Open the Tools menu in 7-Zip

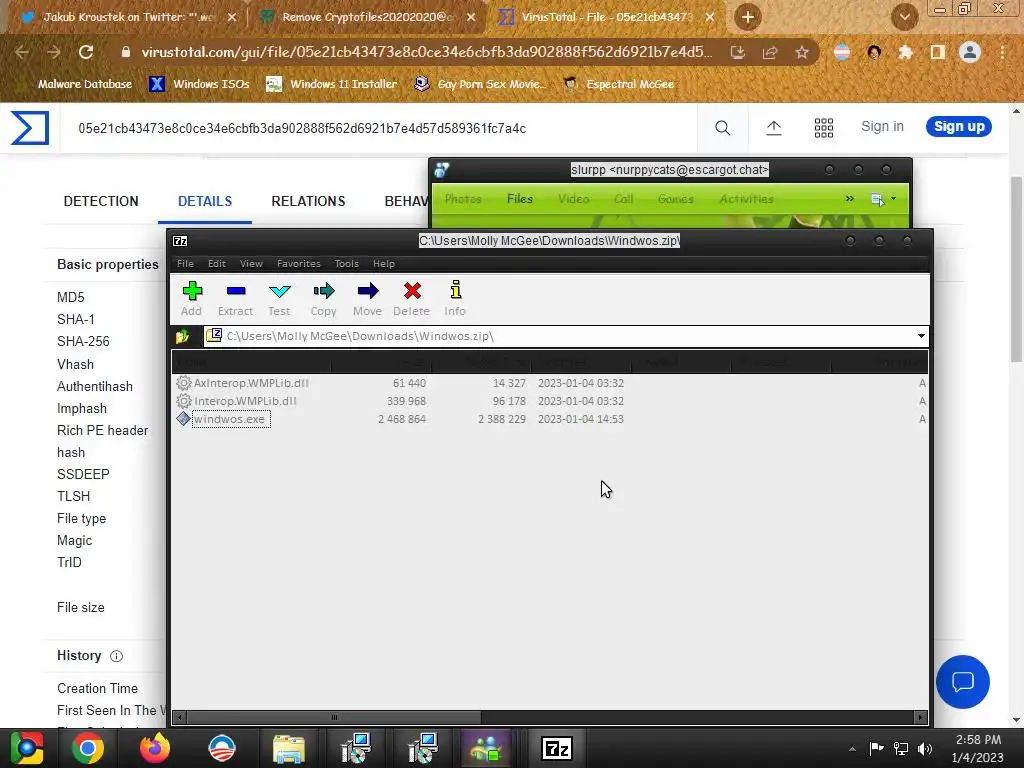pyautogui.click(x=347, y=264)
